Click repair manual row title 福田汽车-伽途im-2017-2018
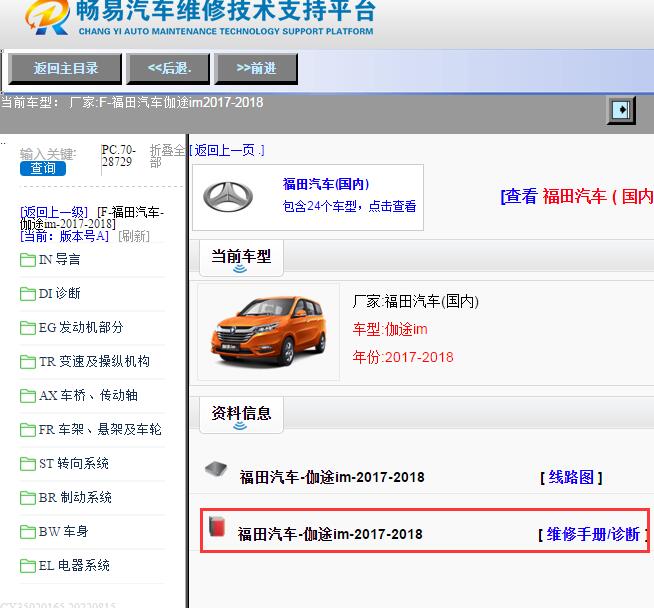This screenshot has height=608, width=654. (330, 534)
